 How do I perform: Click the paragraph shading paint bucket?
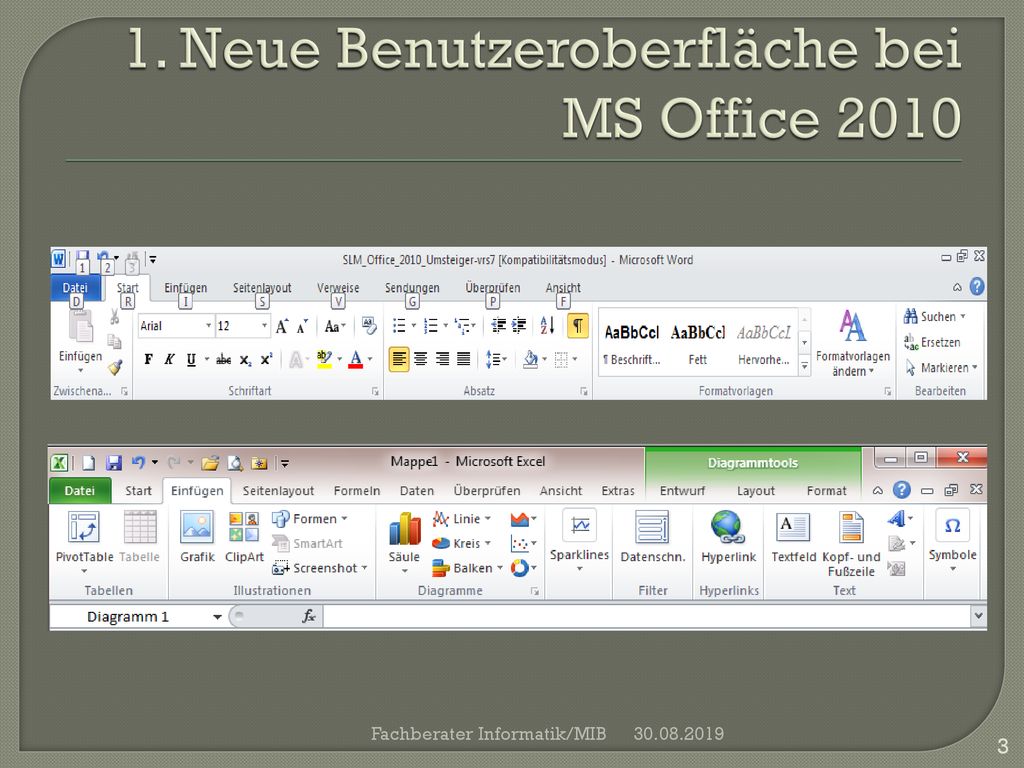tap(531, 359)
